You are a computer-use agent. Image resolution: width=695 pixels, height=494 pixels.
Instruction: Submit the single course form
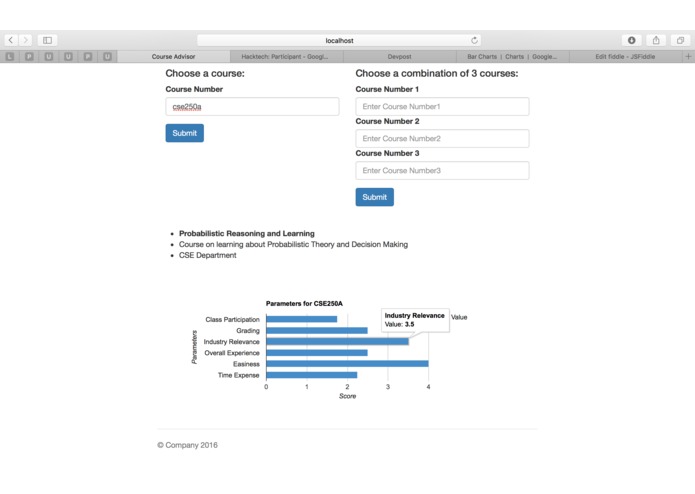click(x=184, y=133)
